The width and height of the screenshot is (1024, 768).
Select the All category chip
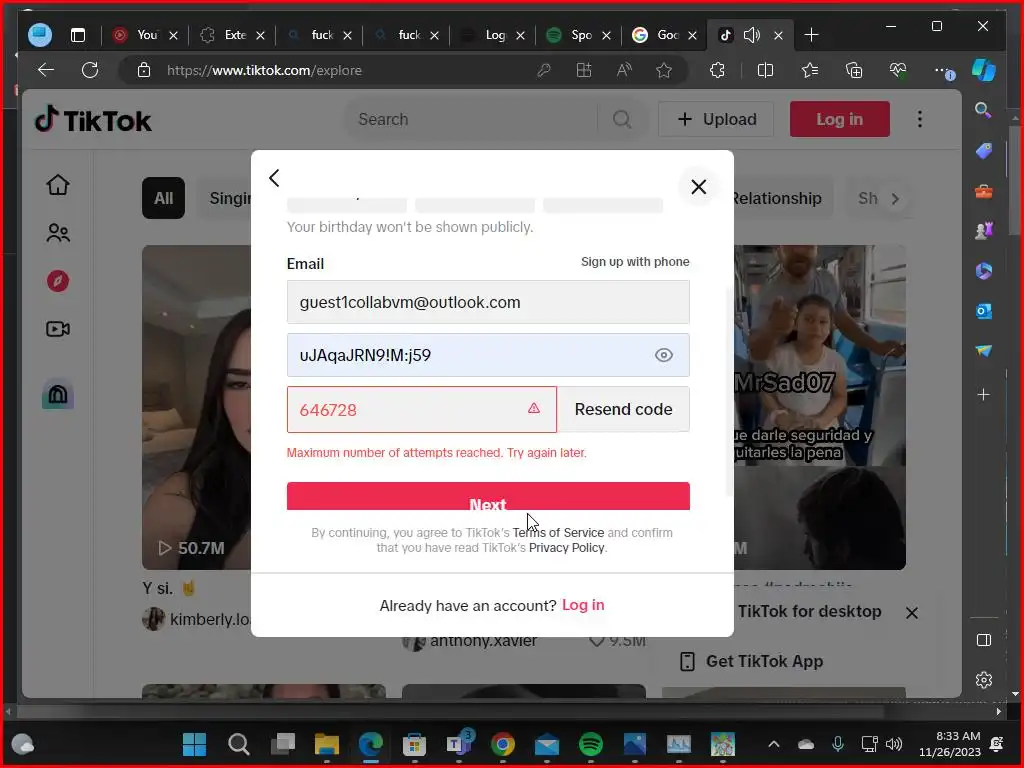click(x=163, y=198)
